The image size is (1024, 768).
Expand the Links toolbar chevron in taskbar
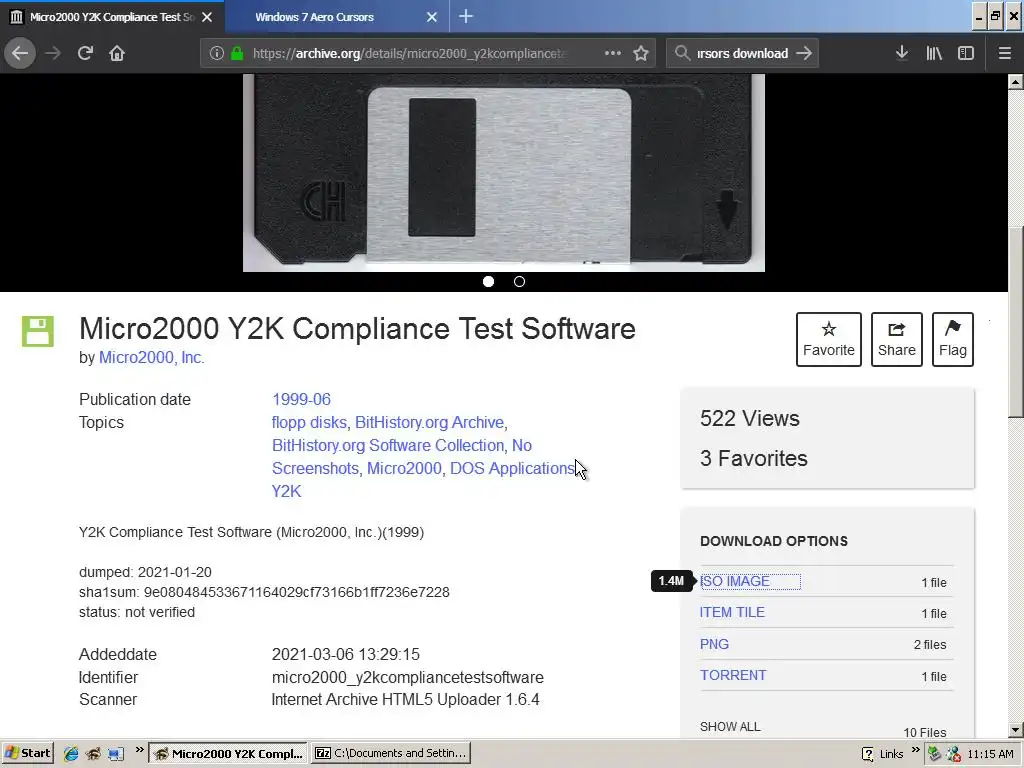916,750
